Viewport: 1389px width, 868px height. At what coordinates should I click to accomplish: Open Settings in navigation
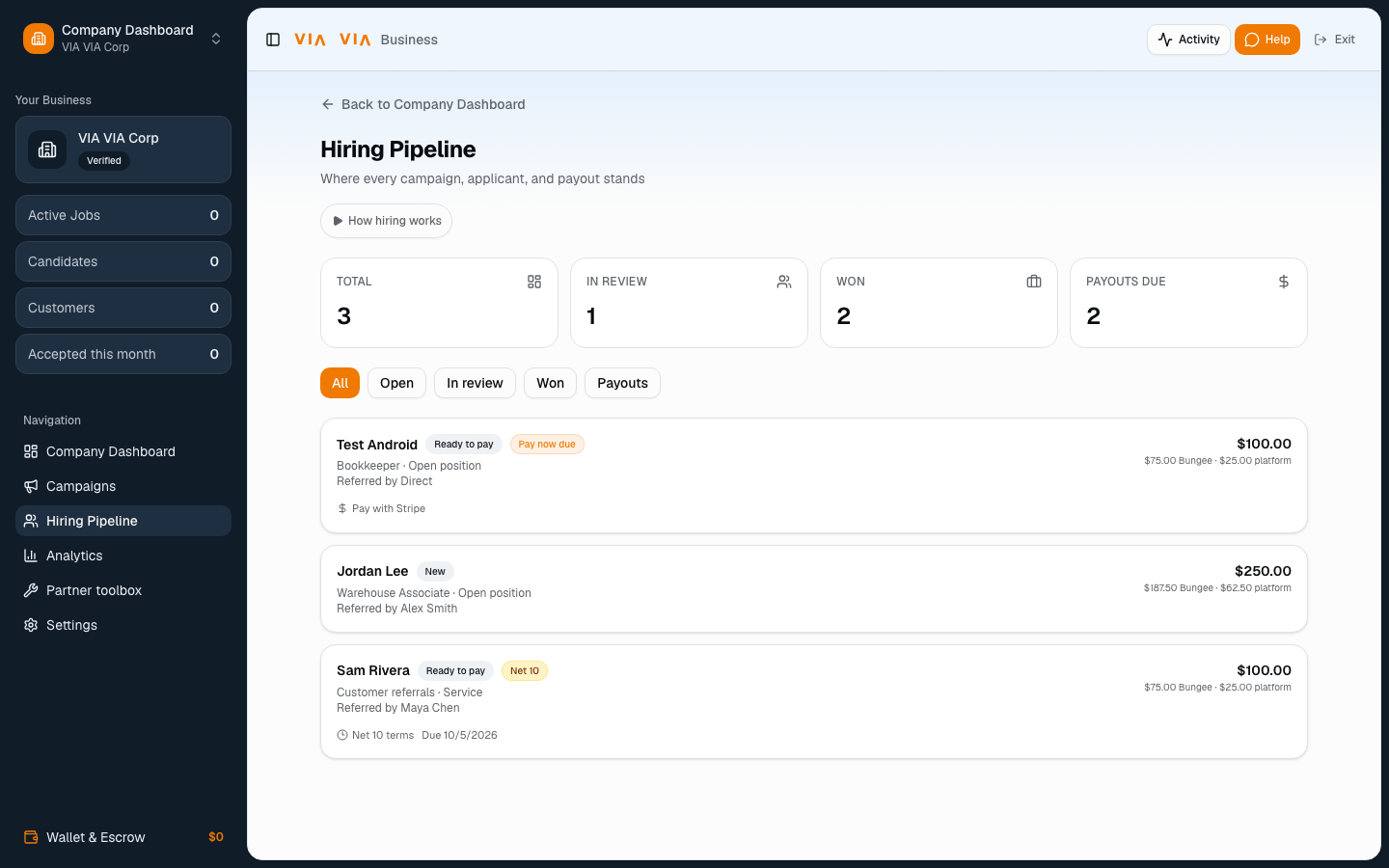click(x=123, y=625)
